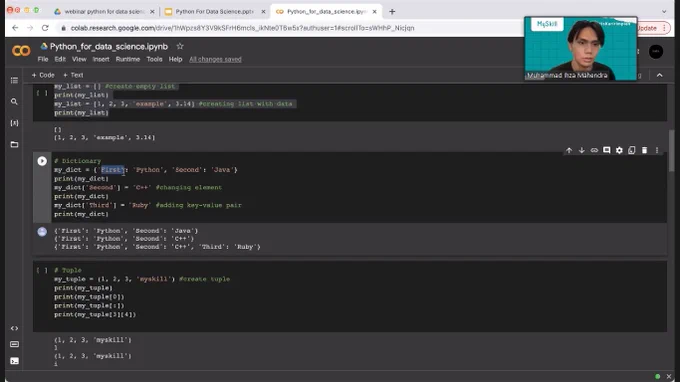Close the webinar python tab

pyautogui.click(x=152, y=12)
